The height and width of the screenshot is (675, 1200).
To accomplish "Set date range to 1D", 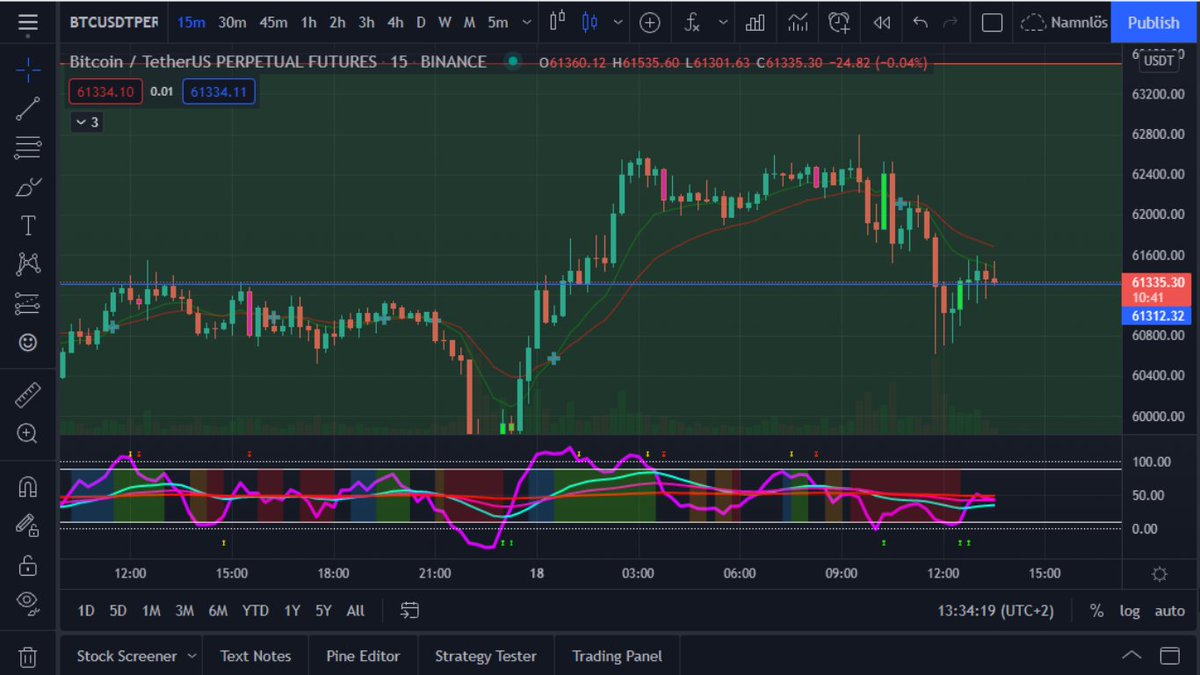I will click(x=86, y=610).
